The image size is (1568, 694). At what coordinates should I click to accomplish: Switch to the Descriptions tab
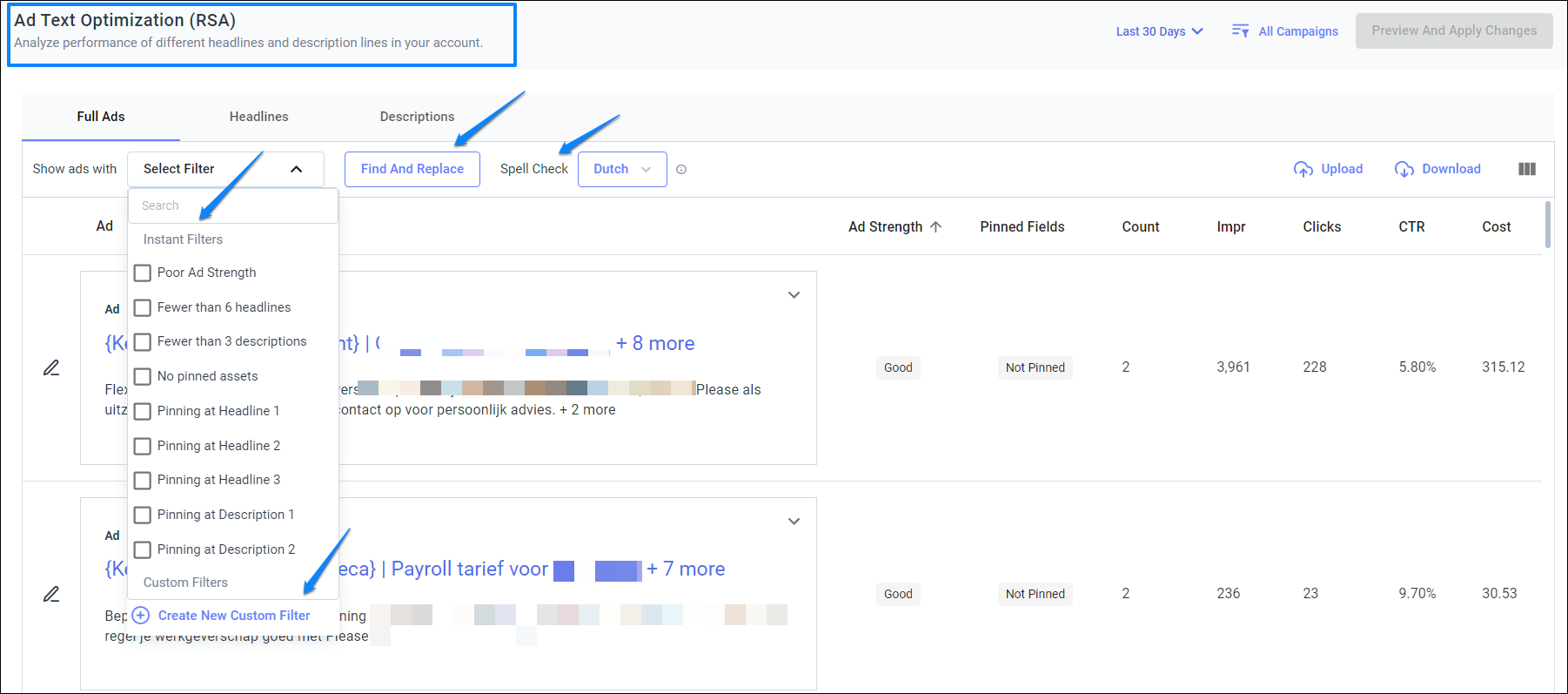417,117
